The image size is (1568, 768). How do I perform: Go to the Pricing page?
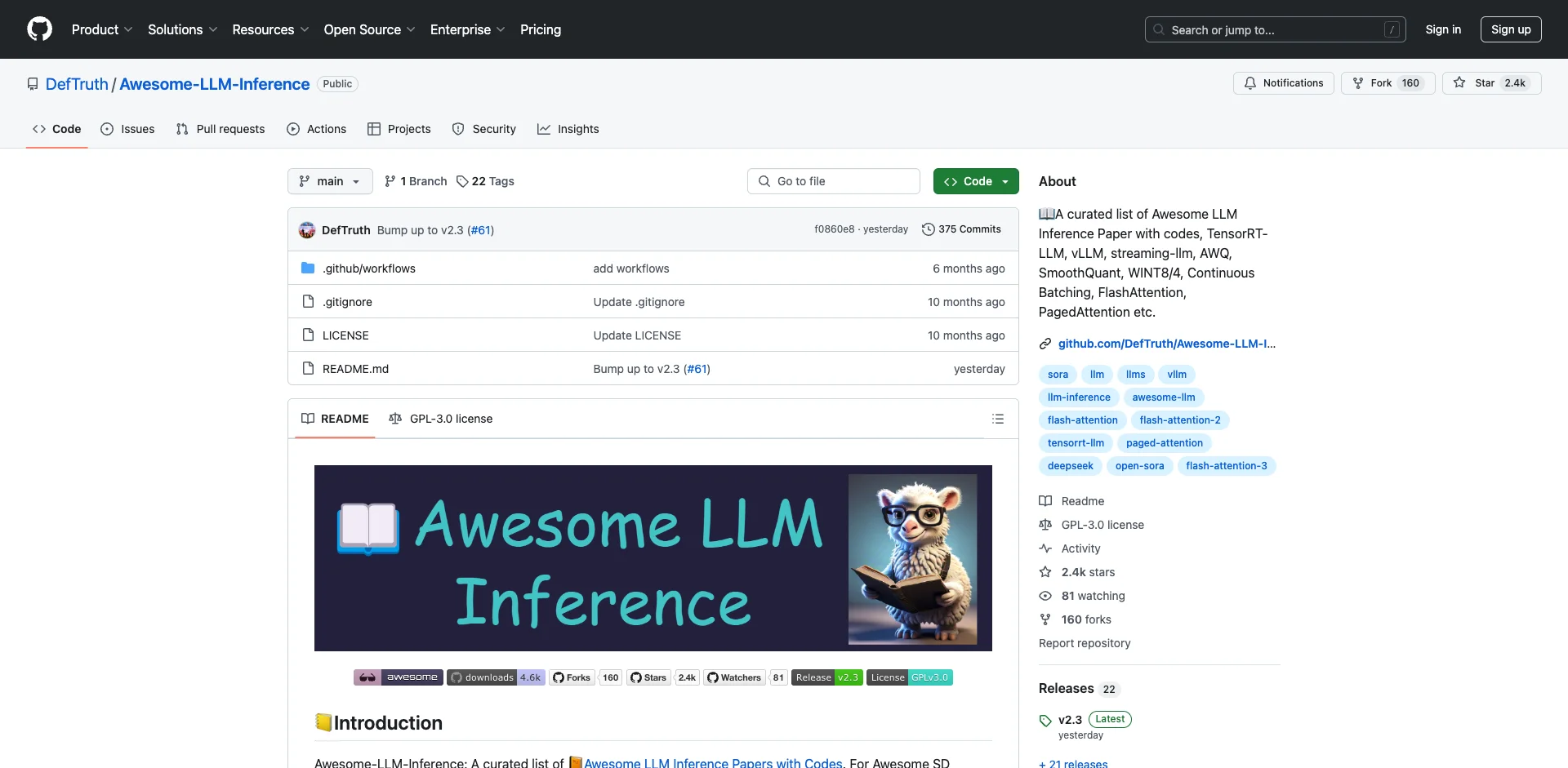(541, 29)
